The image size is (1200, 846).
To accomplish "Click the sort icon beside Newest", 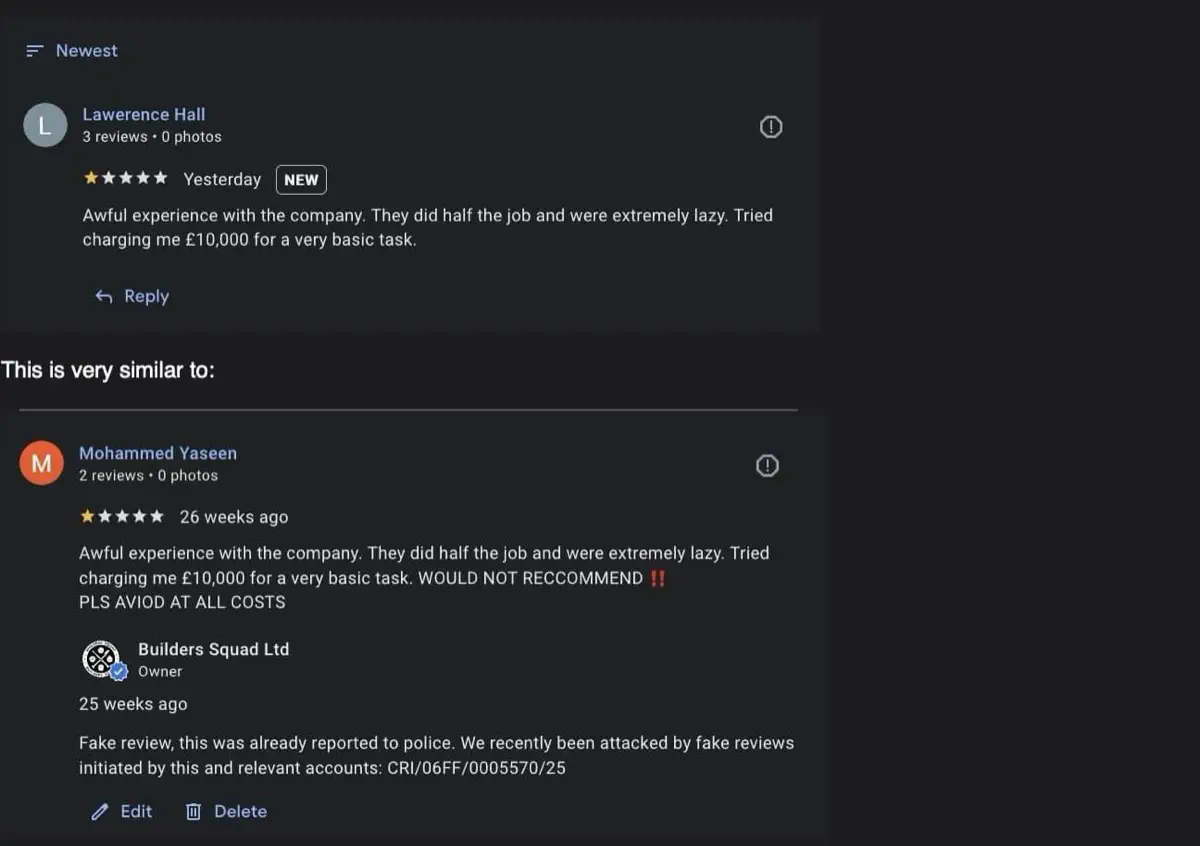I will 35,50.
